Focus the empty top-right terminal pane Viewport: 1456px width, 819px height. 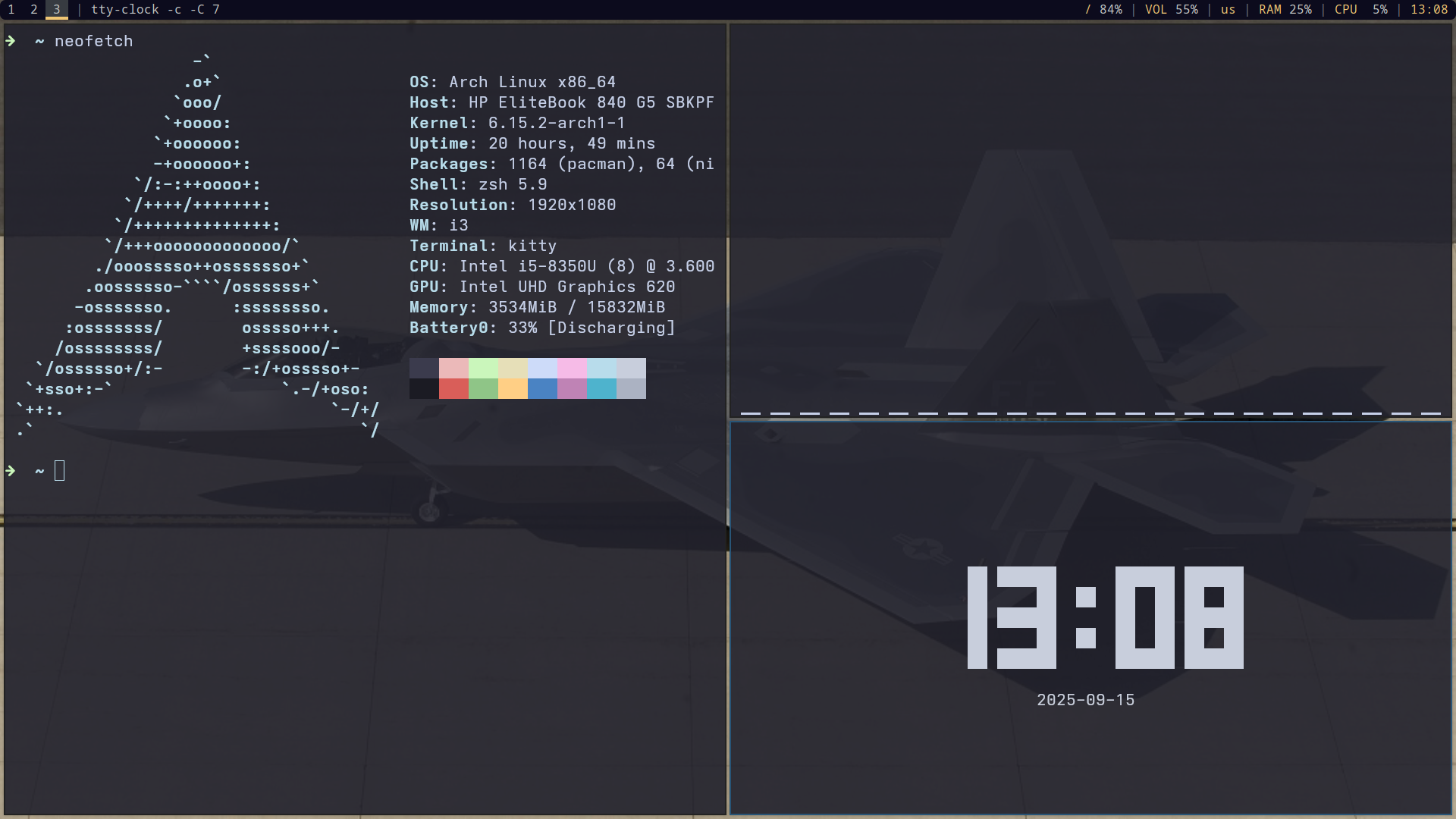1090,220
